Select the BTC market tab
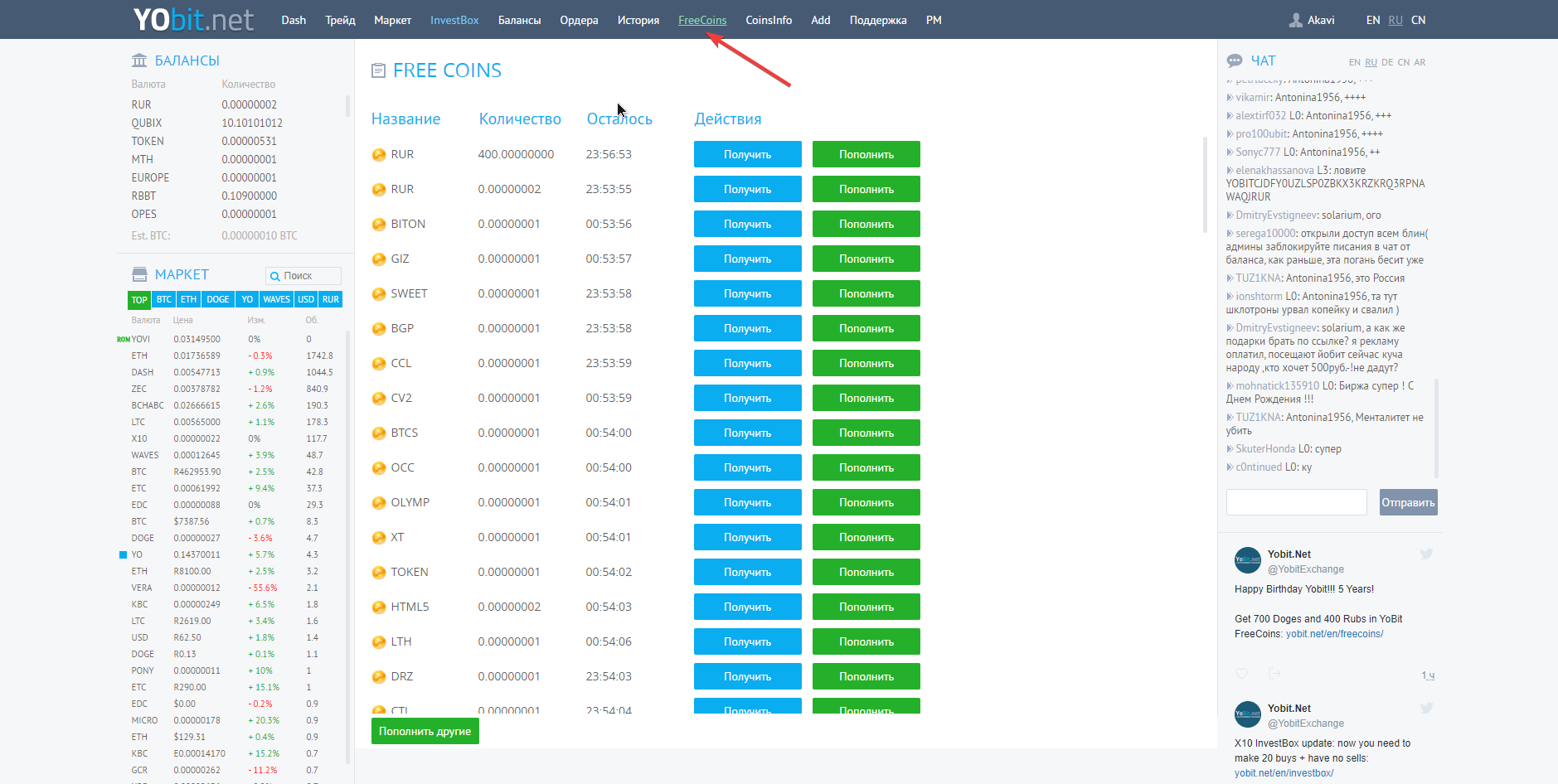Viewport: 1558px width, 784px height. 164,299
